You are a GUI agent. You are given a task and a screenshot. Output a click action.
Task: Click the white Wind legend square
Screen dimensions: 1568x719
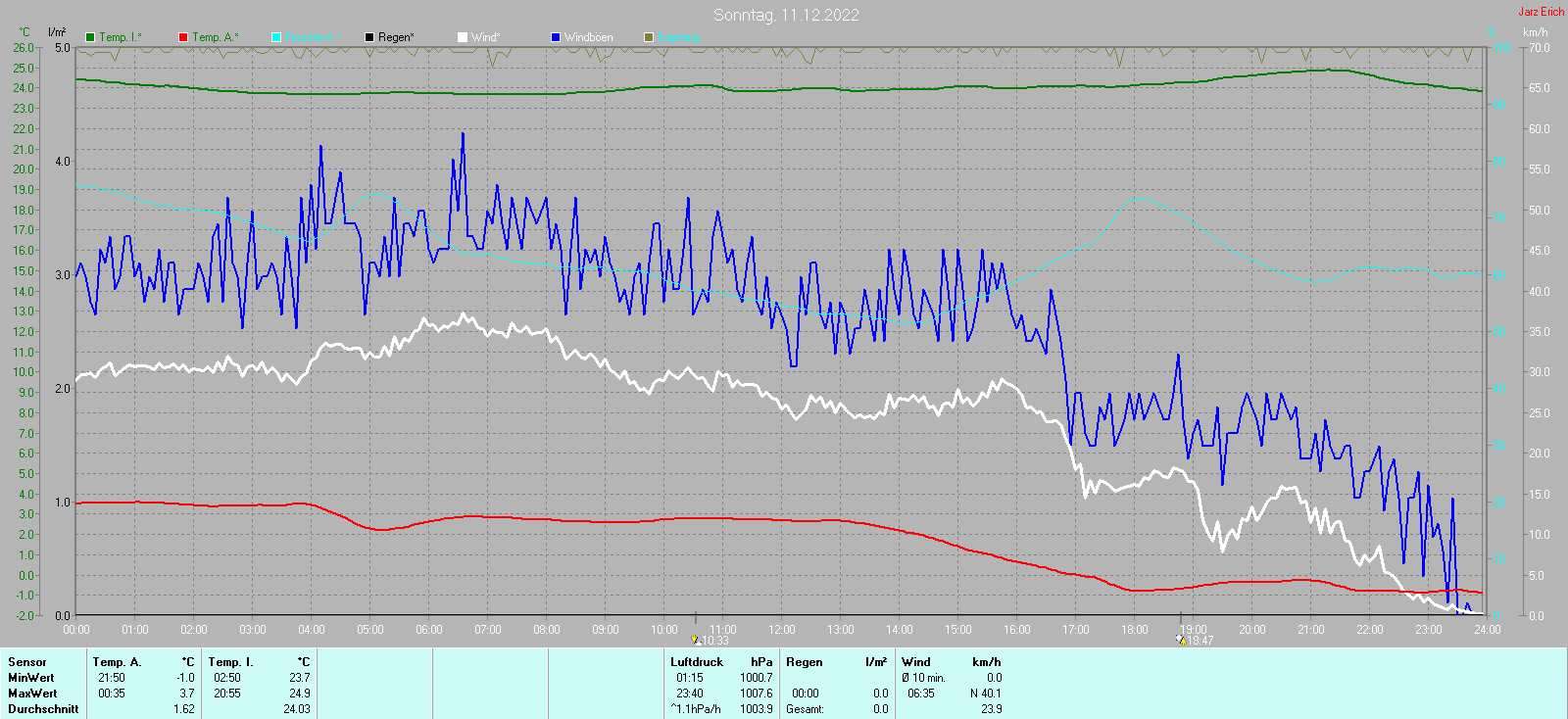[463, 37]
